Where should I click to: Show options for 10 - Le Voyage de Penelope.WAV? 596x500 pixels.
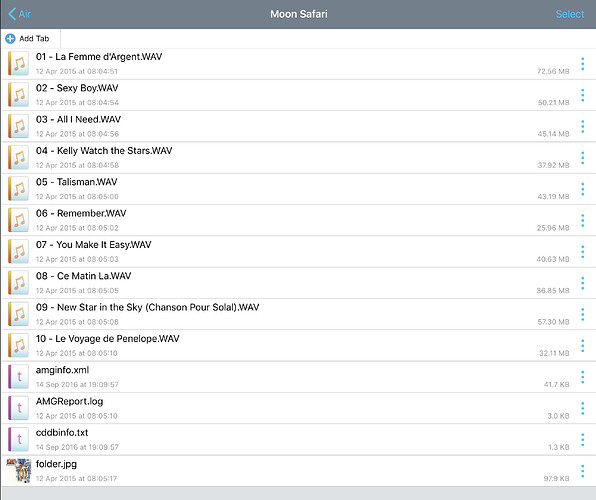pyautogui.click(x=582, y=345)
